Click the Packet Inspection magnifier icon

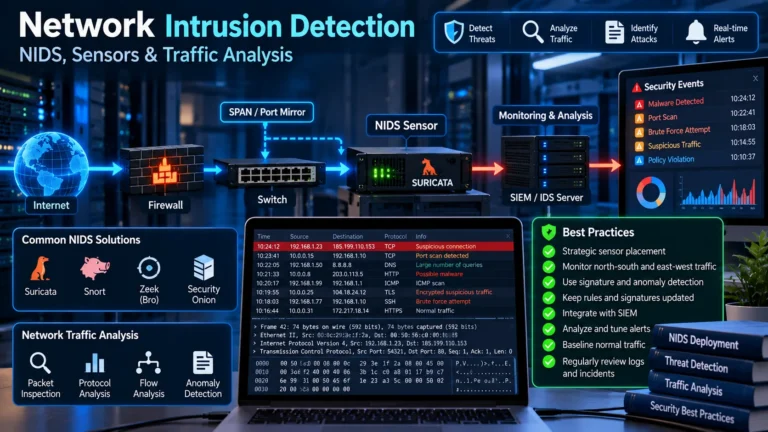[40, 363]
